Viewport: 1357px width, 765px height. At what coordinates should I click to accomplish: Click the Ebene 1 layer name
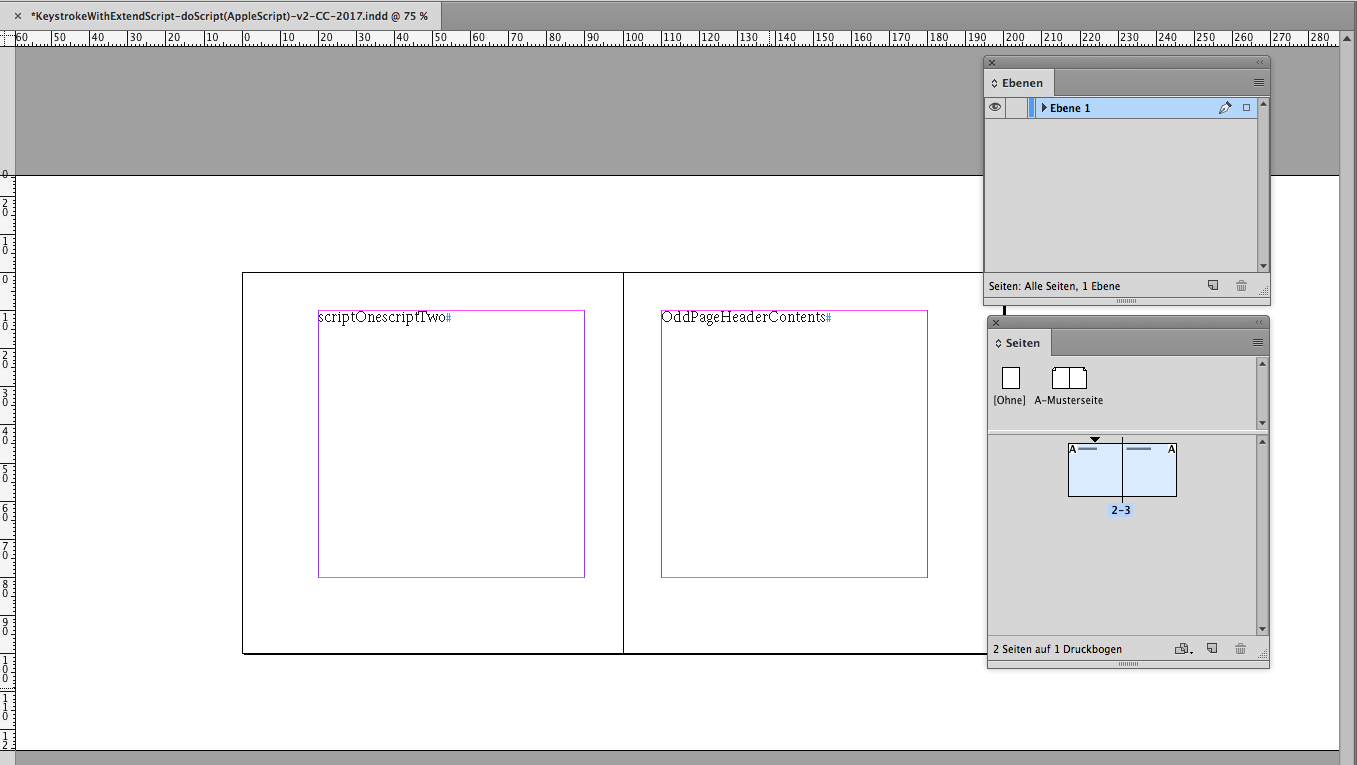pos(1070,108)
